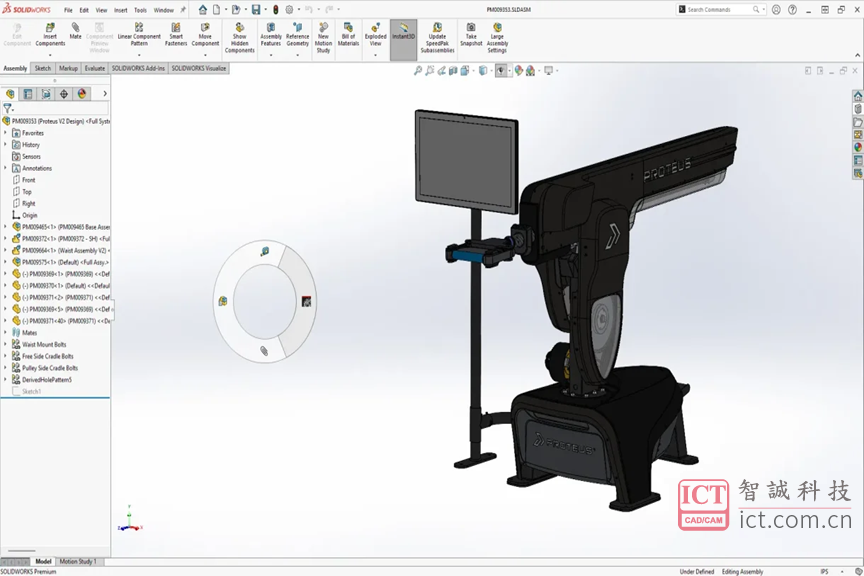Open Reference Geometry tool
The width and height of the screenshot is (864, 576).
click(298, 35)
